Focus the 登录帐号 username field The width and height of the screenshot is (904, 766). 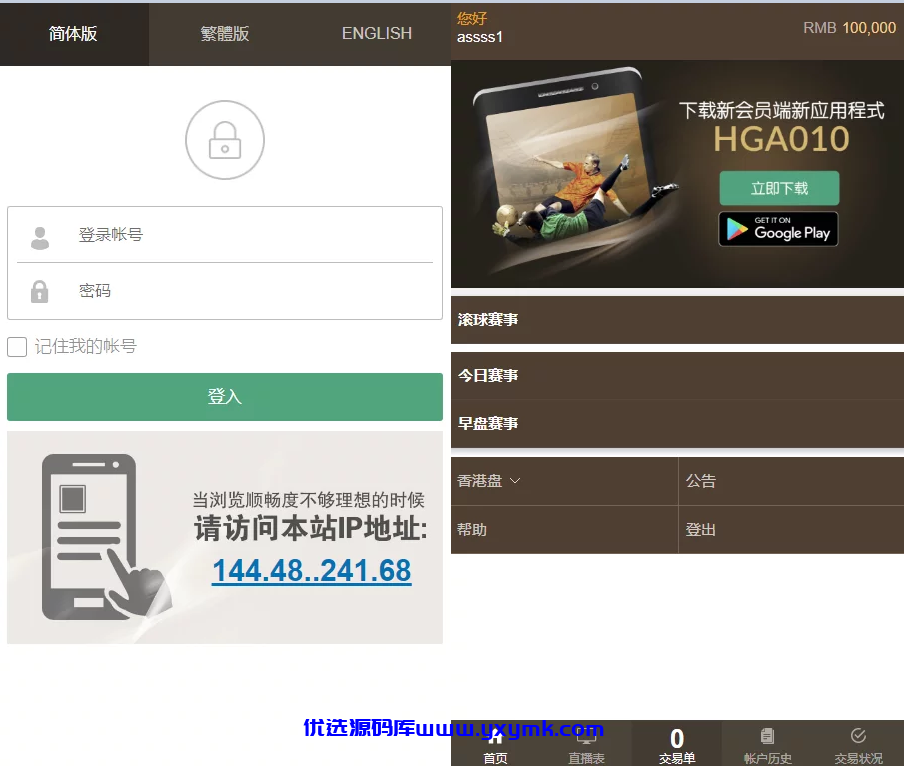pos(225,235)
